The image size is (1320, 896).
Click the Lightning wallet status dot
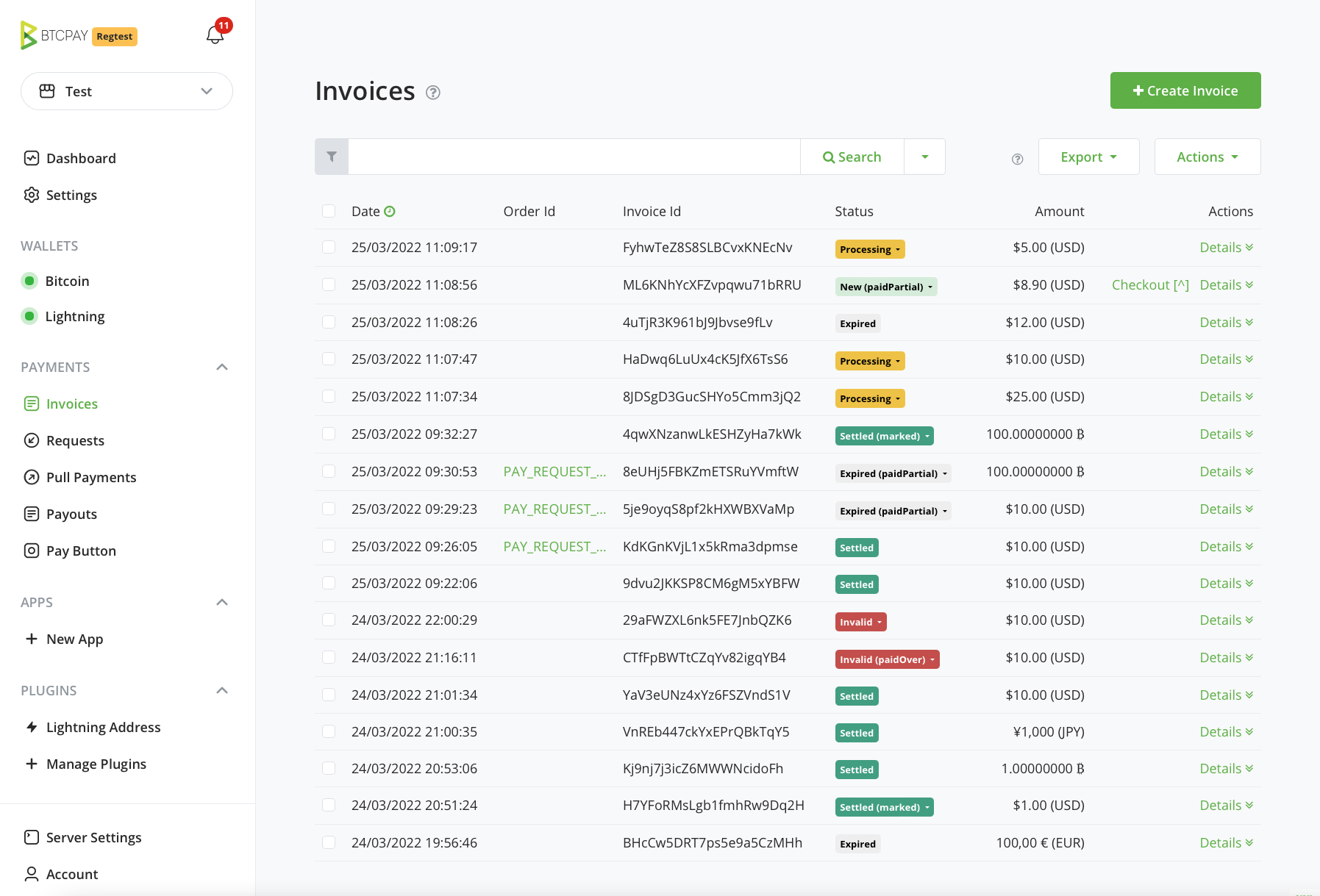pos(29,316)
